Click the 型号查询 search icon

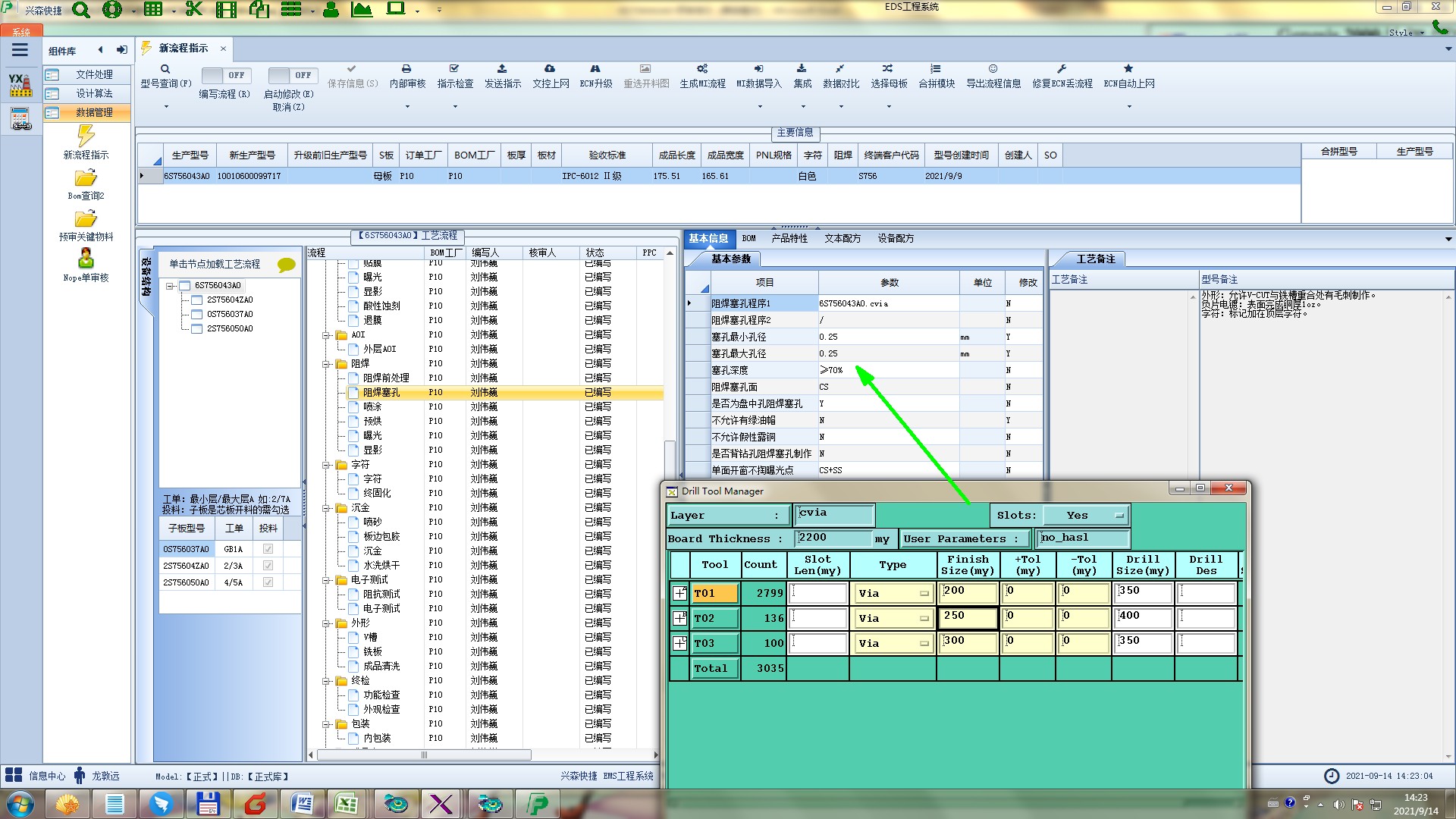[165, 69]
